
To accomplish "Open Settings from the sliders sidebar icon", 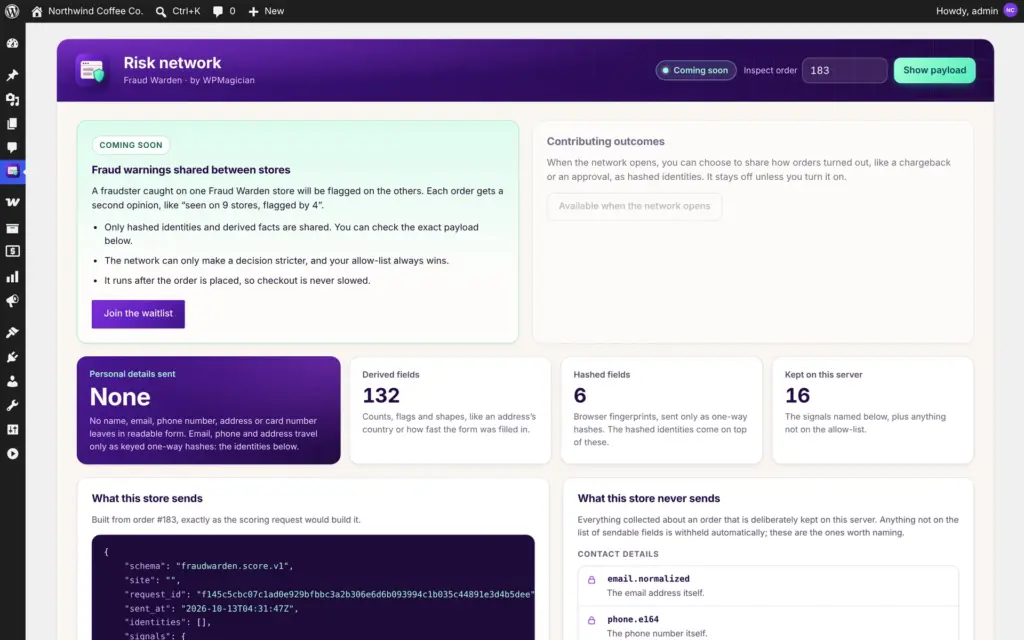I will (12, 430).
